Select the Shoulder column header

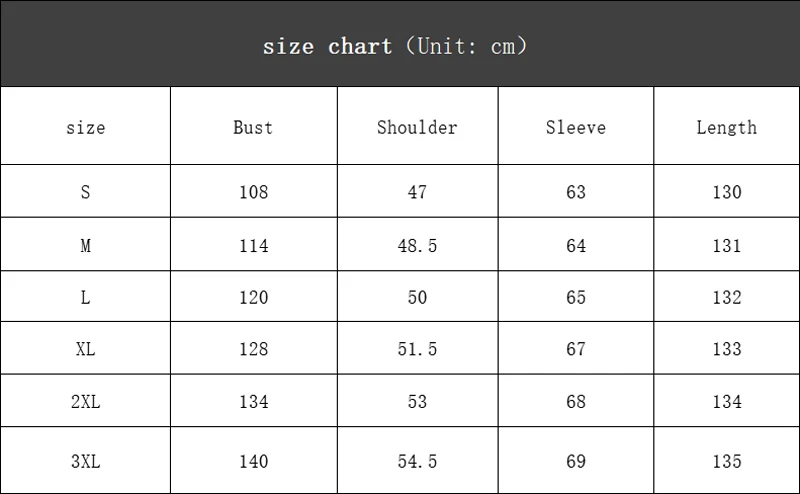[417, 127]
